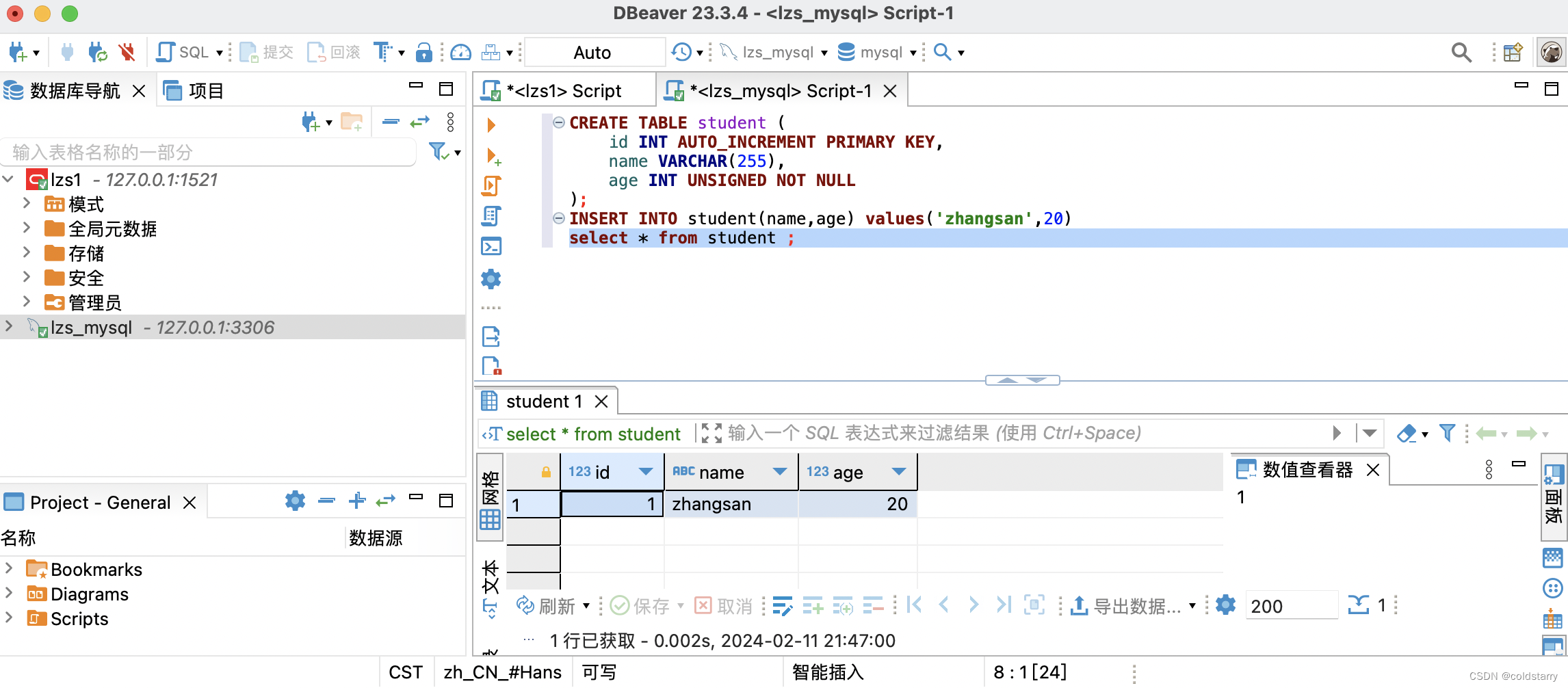Collapse the lzs1 connection node
This screenshot has height=688, width=1568.
click(8, 179)
